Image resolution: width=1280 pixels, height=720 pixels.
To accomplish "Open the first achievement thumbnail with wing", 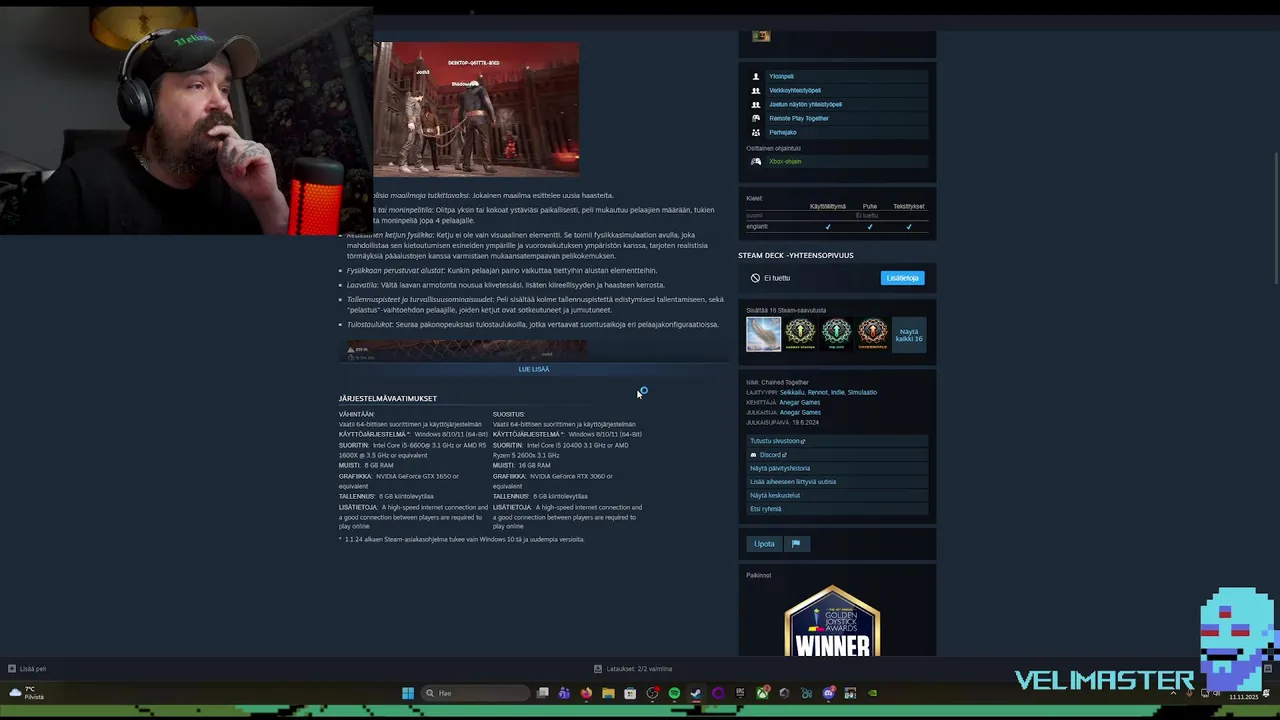I will (763, 334).
